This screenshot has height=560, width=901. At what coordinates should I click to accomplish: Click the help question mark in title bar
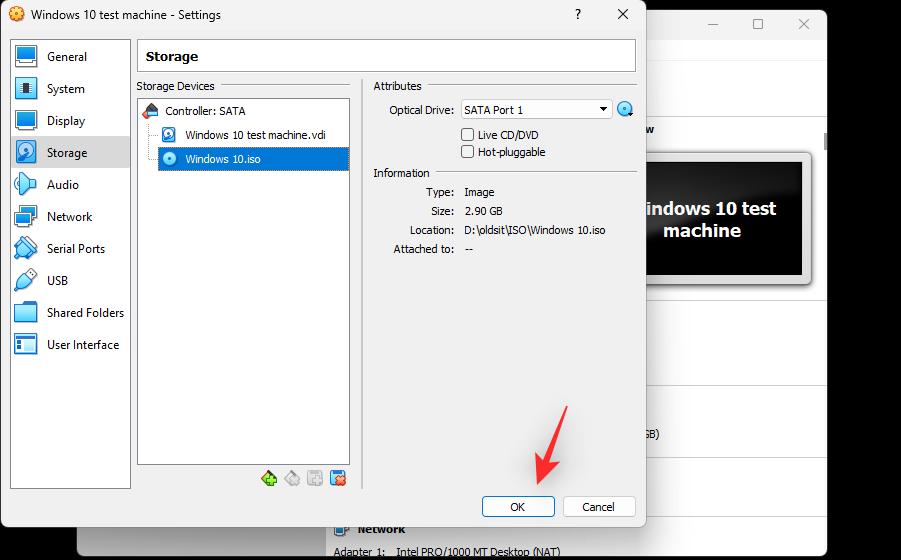[x=578, y=14]
